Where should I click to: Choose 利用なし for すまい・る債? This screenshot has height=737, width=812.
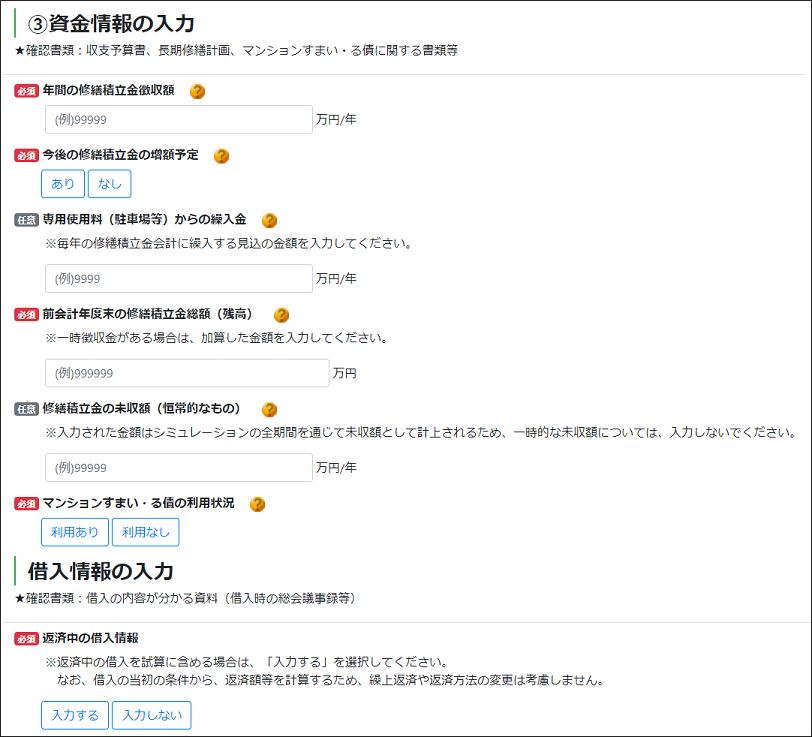pyautogui.click(x=146, y=532)
